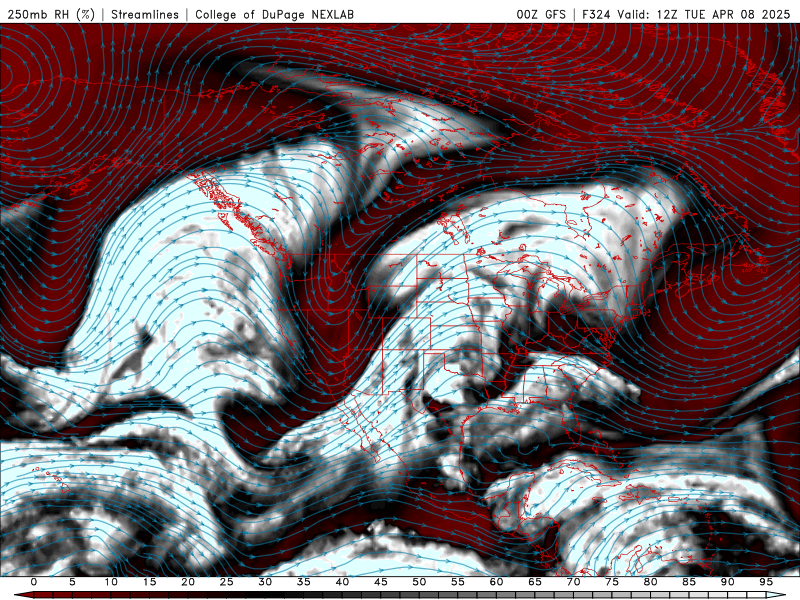Click the colorbar label "80"
800x600 pixels.
click(651, 582)
